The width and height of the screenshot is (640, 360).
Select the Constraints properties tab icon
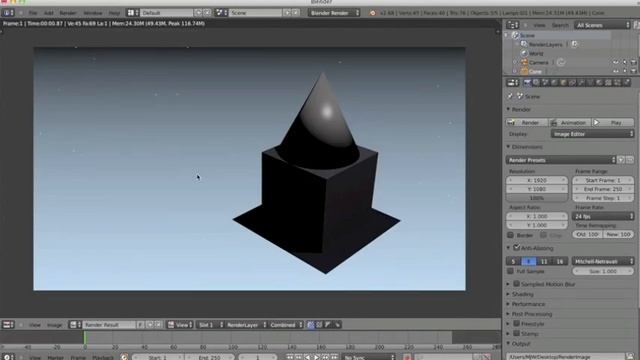[572, 83]
